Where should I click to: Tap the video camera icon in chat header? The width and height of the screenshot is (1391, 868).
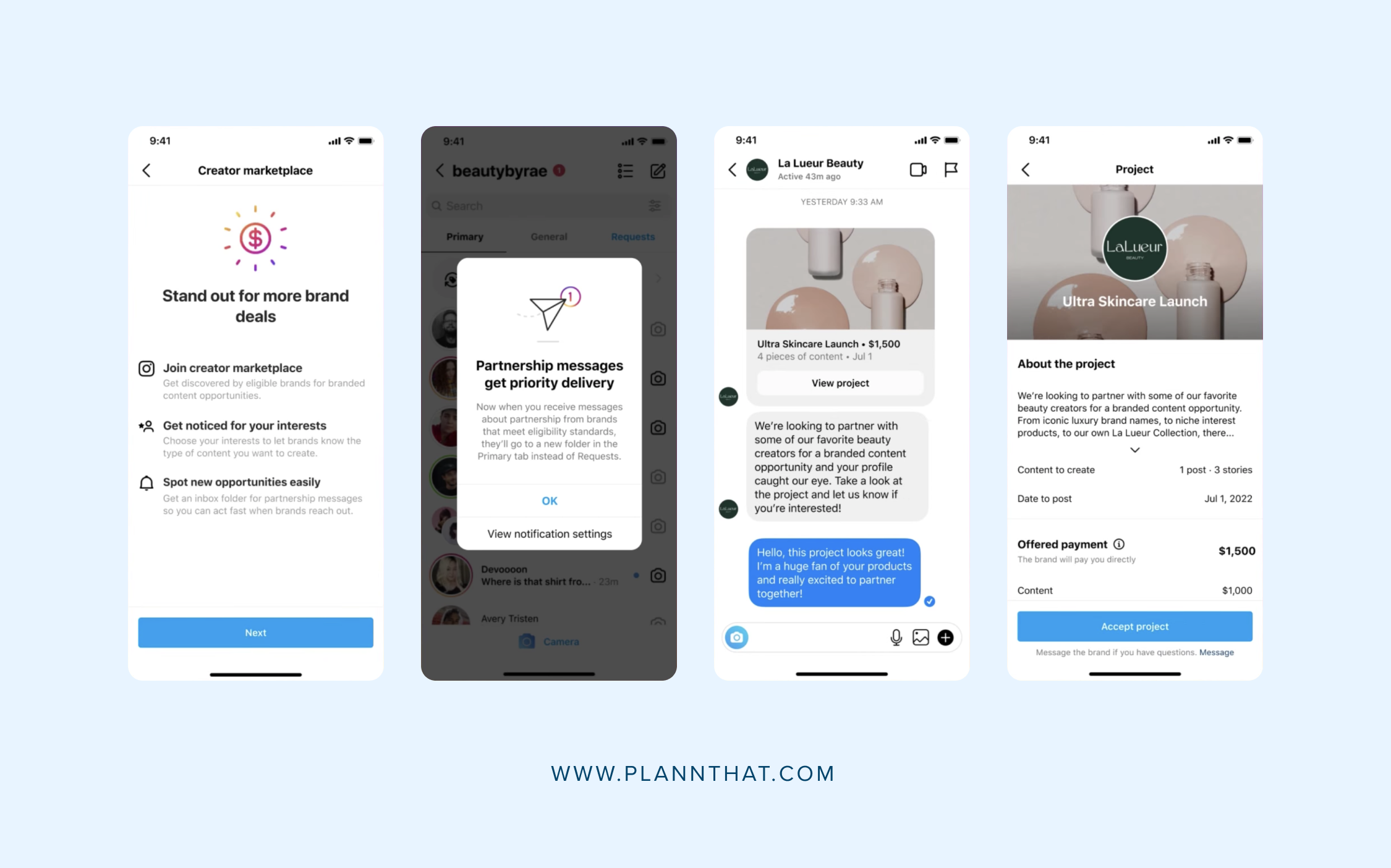916,168
